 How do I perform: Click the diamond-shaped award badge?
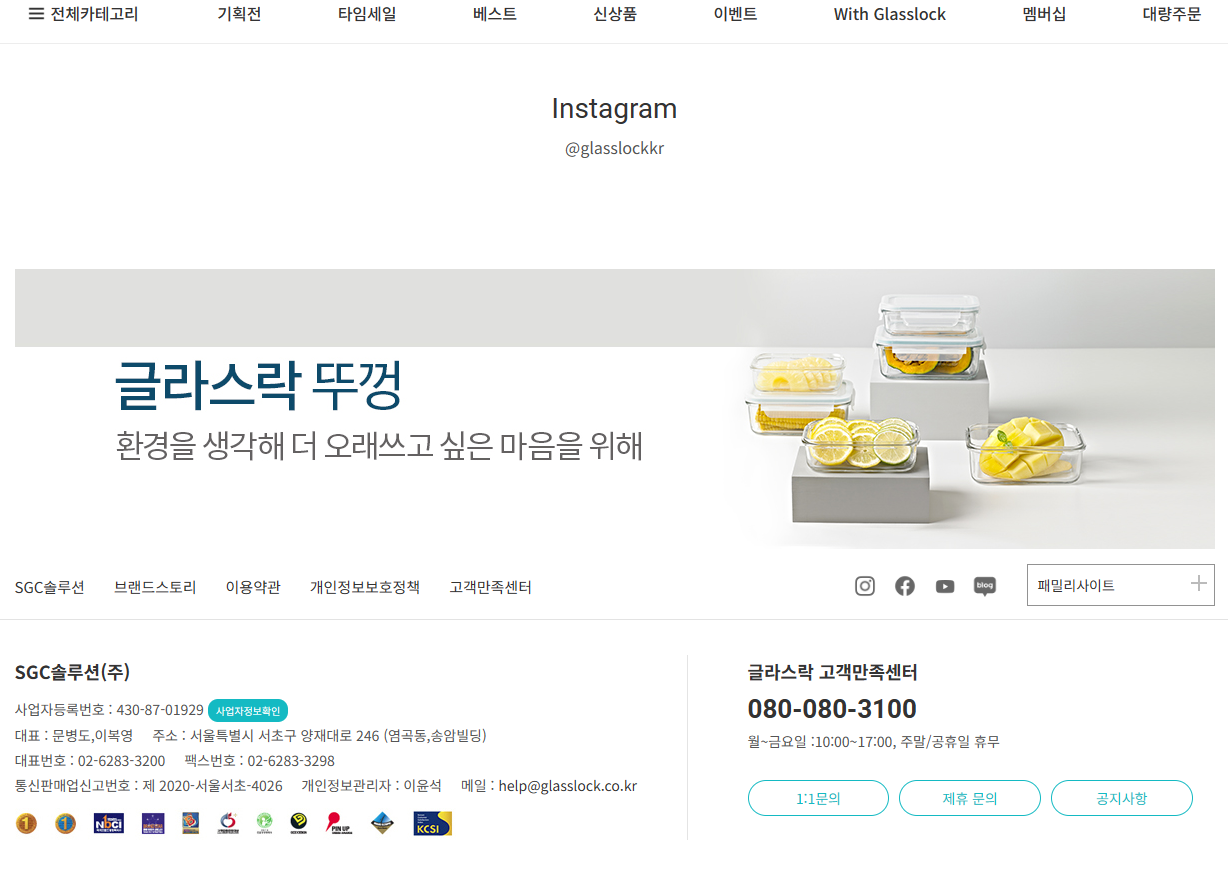382,823
